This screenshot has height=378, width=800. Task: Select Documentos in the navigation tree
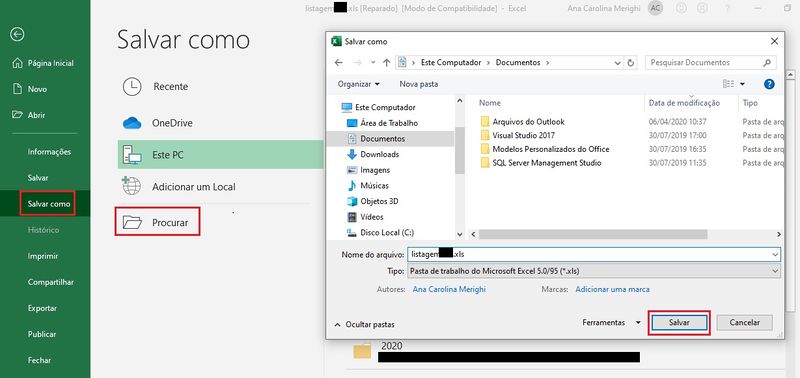pos(390,138)
